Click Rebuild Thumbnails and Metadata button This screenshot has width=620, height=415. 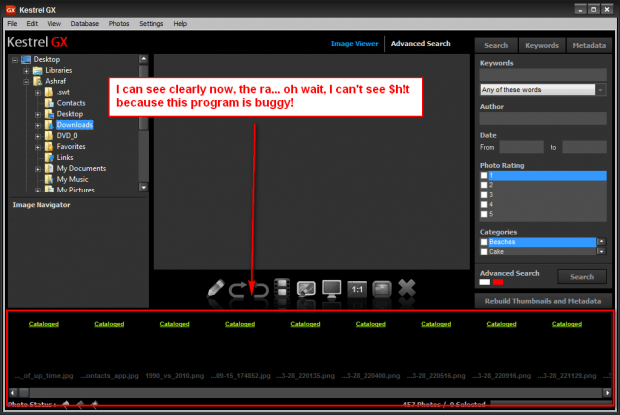click(541, 301)
